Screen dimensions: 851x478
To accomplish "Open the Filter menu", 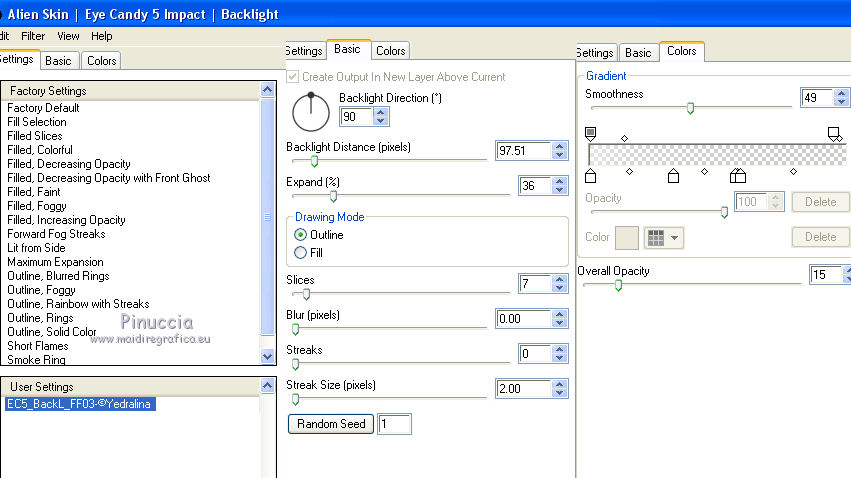I will click(33, 36).
